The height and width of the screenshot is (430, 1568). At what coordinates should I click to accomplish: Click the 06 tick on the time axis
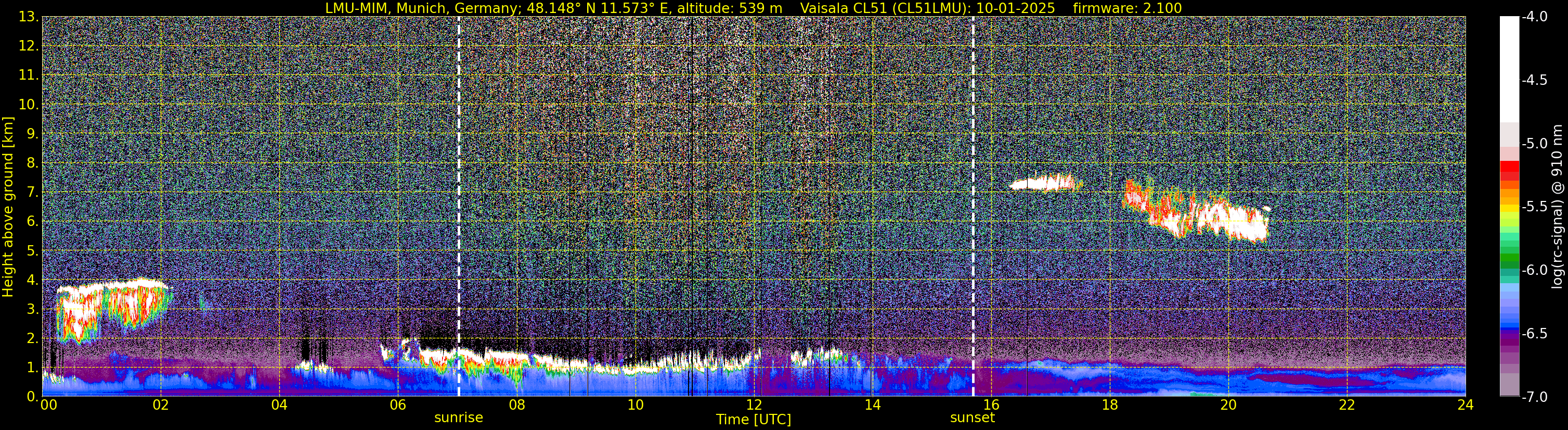[397, 404]
